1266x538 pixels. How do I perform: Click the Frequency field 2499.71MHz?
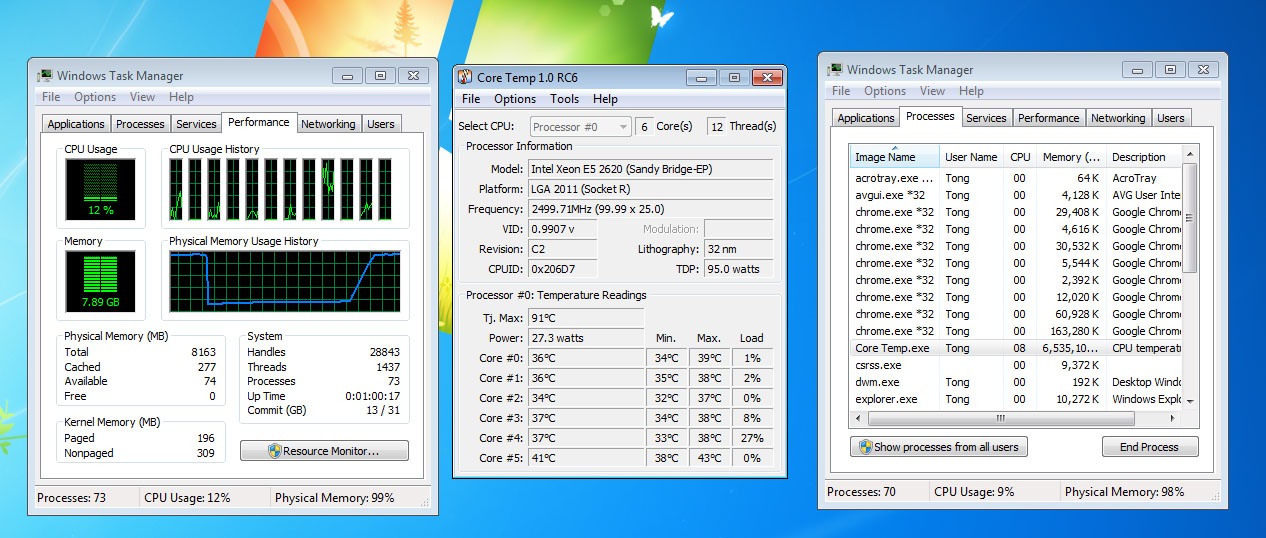coord(650,209)
